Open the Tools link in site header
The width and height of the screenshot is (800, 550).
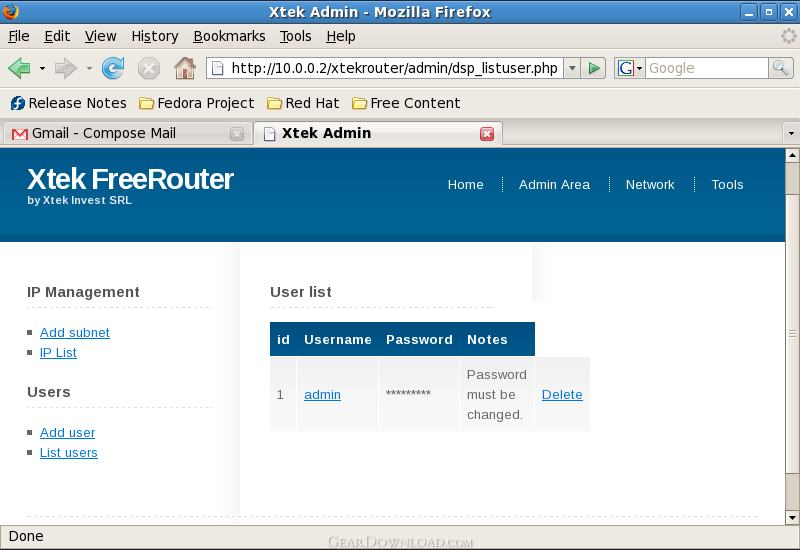pos(727,185)
